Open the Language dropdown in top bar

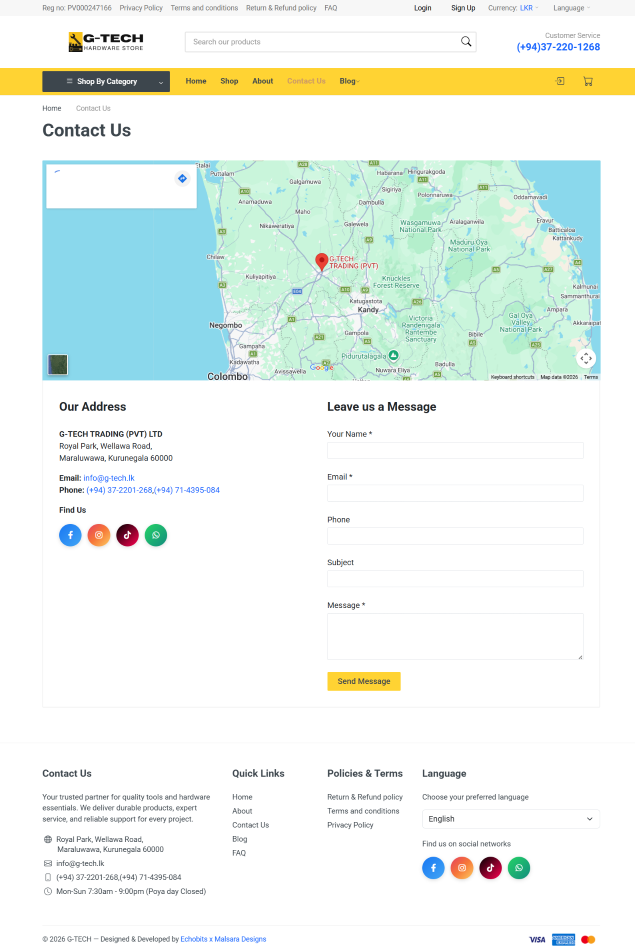pos(571,8)
